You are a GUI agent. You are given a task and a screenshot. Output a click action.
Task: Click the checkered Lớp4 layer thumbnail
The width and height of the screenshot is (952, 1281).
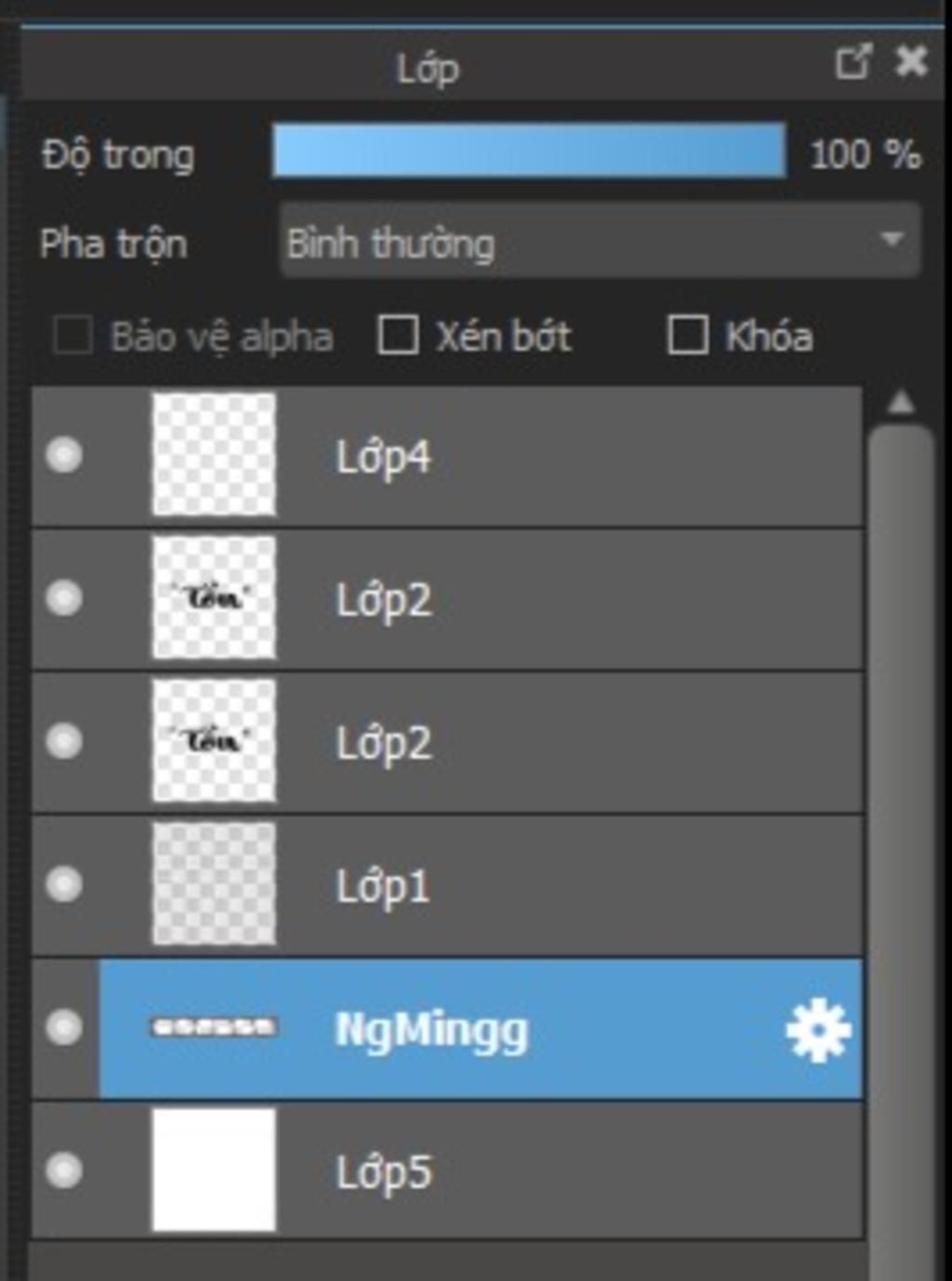pyautogui.click(x=214, y=454)
